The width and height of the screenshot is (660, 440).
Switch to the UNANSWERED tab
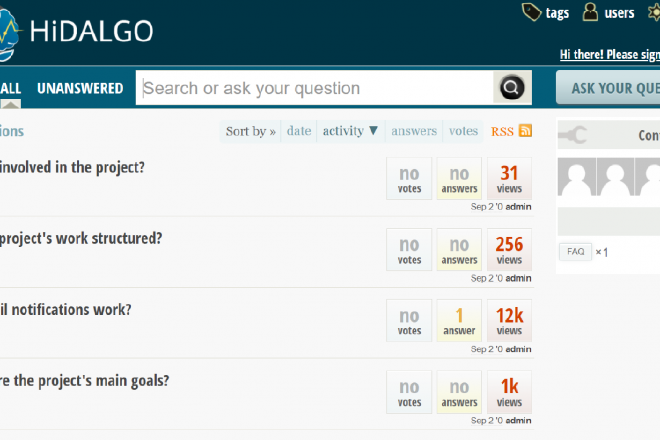click(x=80, y=88)
